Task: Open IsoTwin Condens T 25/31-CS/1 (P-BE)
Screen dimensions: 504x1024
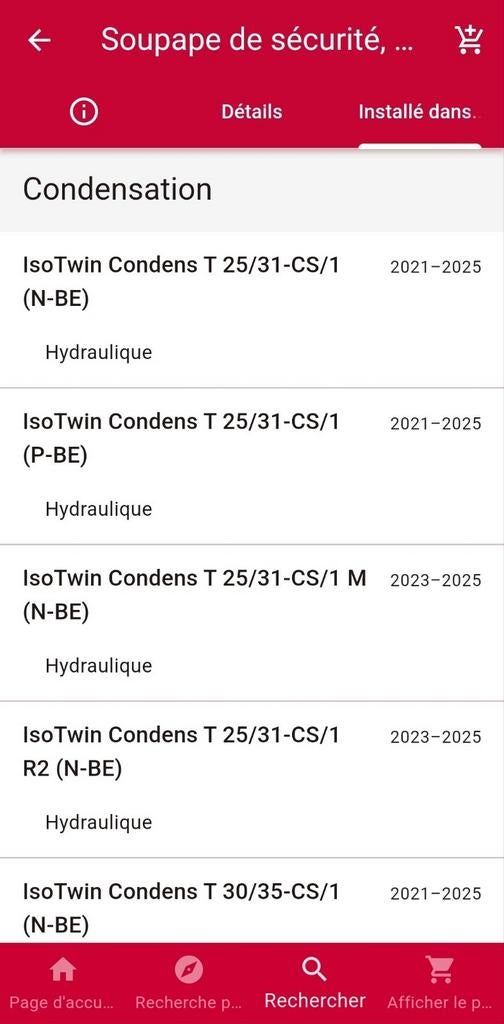Action: click(252, 466)
